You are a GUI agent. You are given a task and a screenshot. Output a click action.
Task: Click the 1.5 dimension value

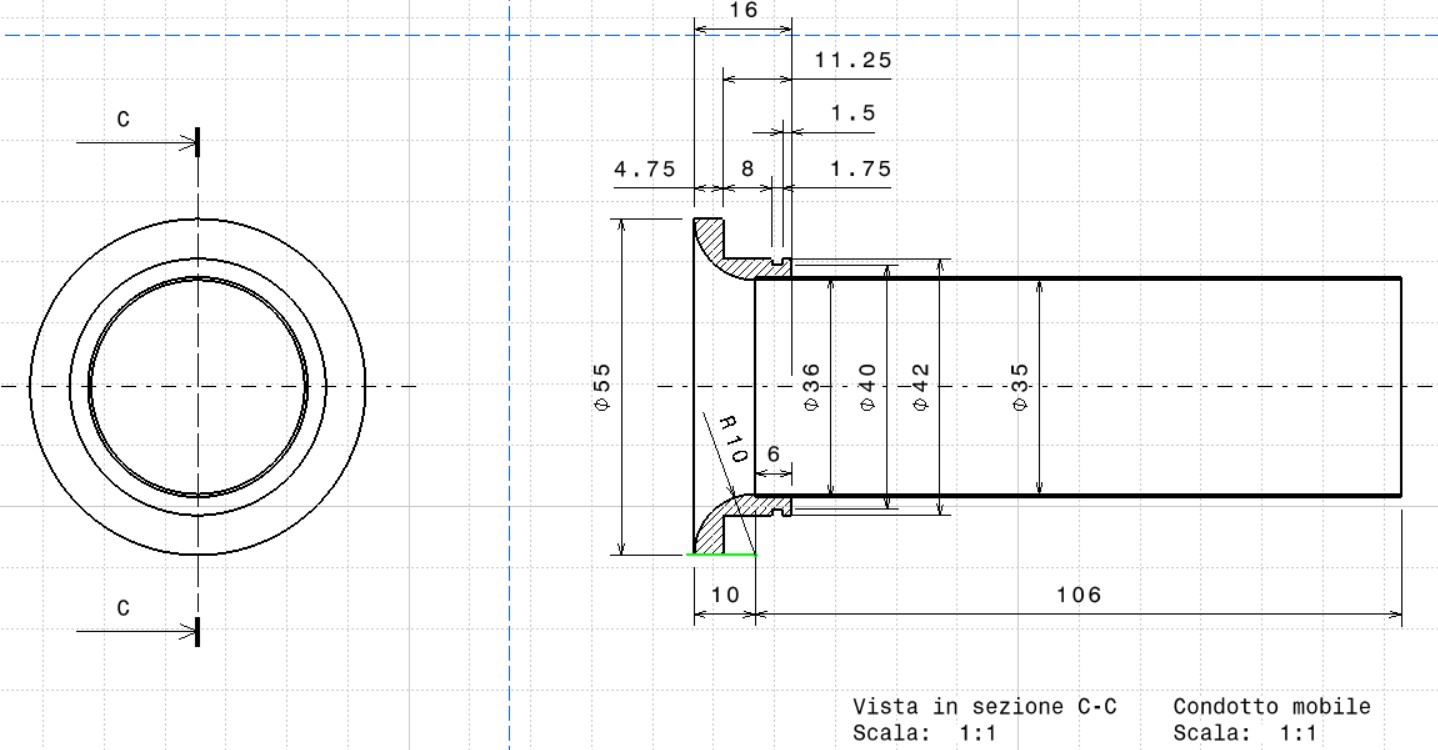pos(852,113)
